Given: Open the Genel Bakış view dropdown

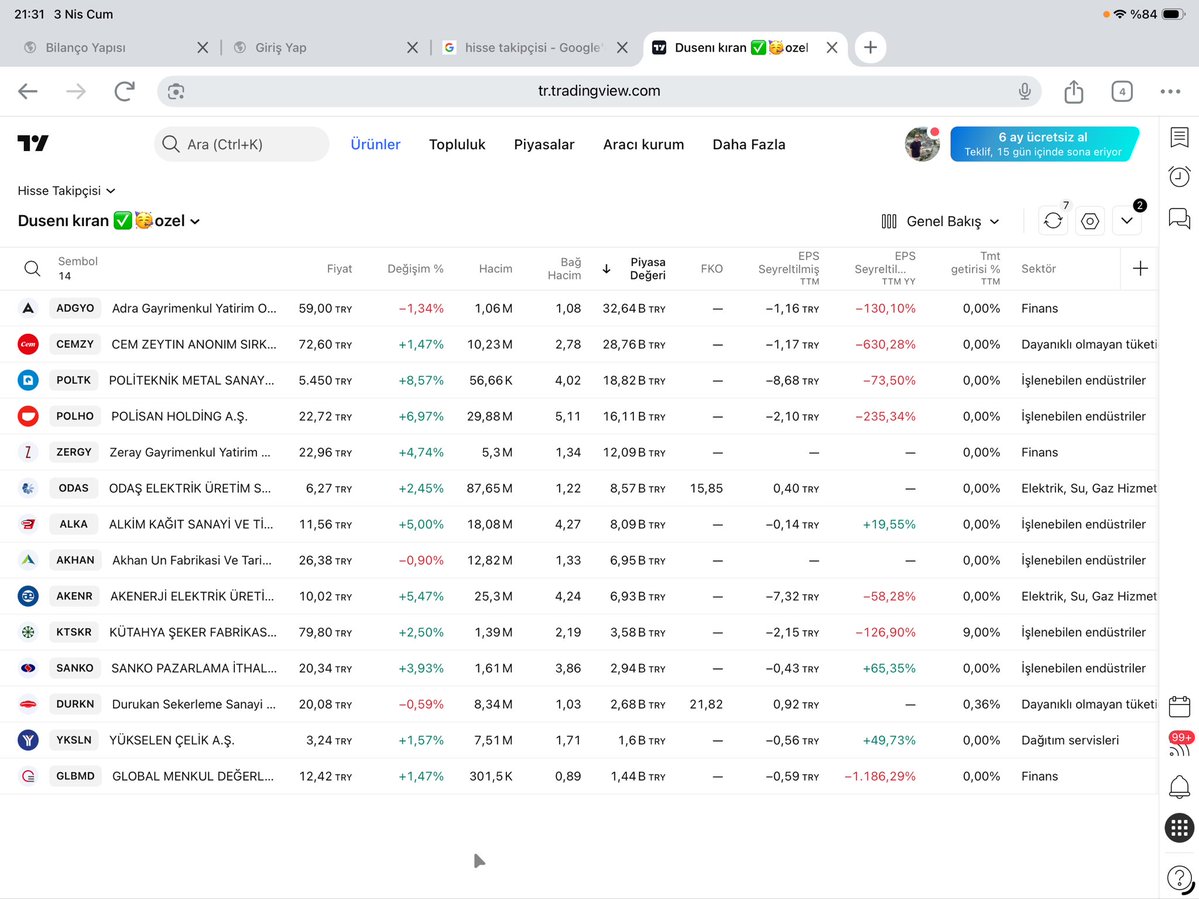Looking at the screenshot, I should (x=941, y=221).
